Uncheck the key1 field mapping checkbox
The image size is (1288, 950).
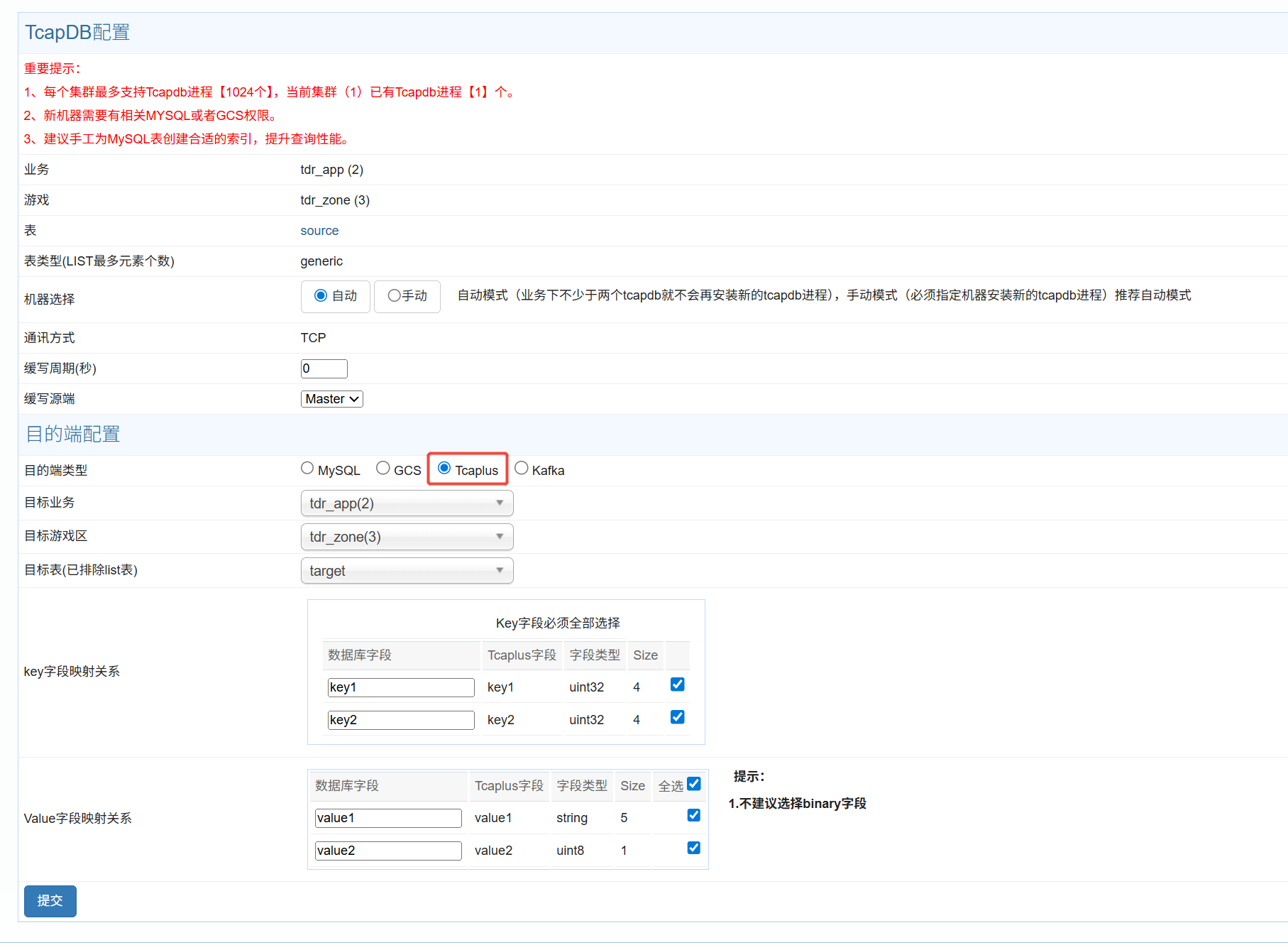tap(678, 685)
